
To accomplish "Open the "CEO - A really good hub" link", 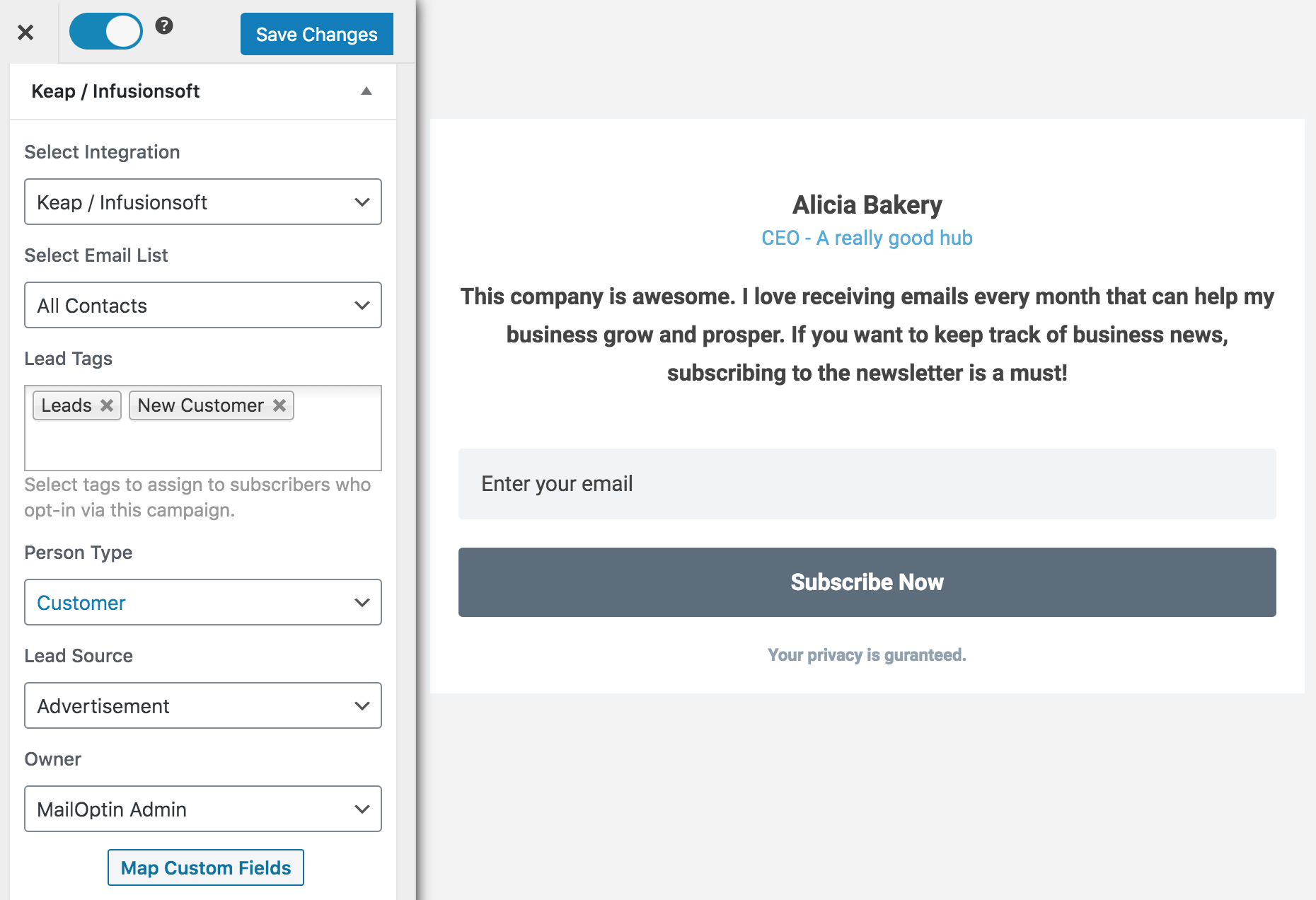I will pyautogui.click(x=866, y=238).
